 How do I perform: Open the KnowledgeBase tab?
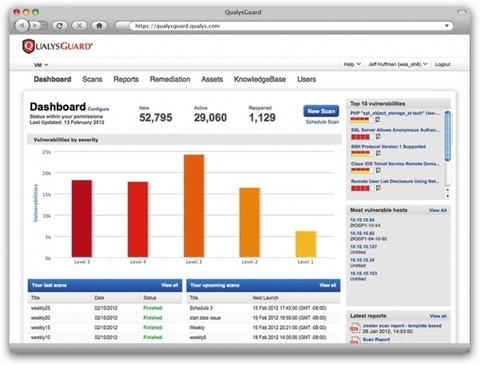click(x=260, y=79)
